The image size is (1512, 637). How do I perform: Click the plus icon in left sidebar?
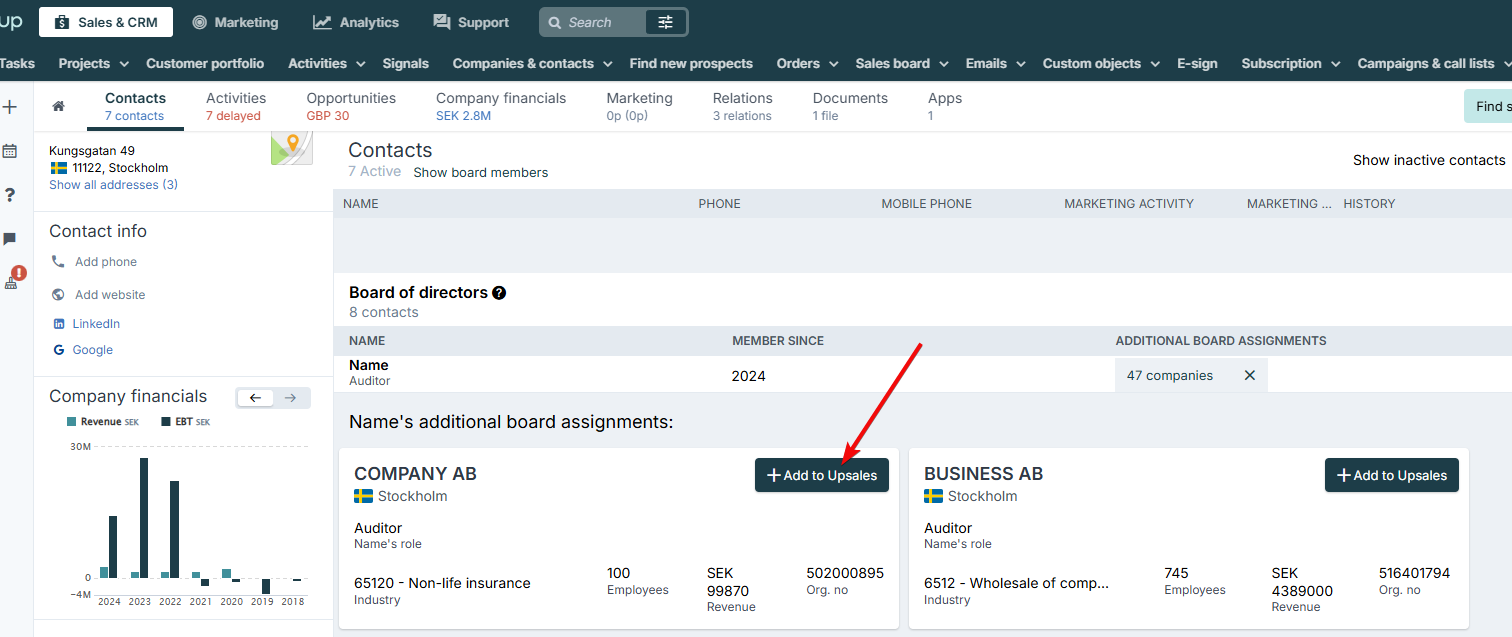10,107
